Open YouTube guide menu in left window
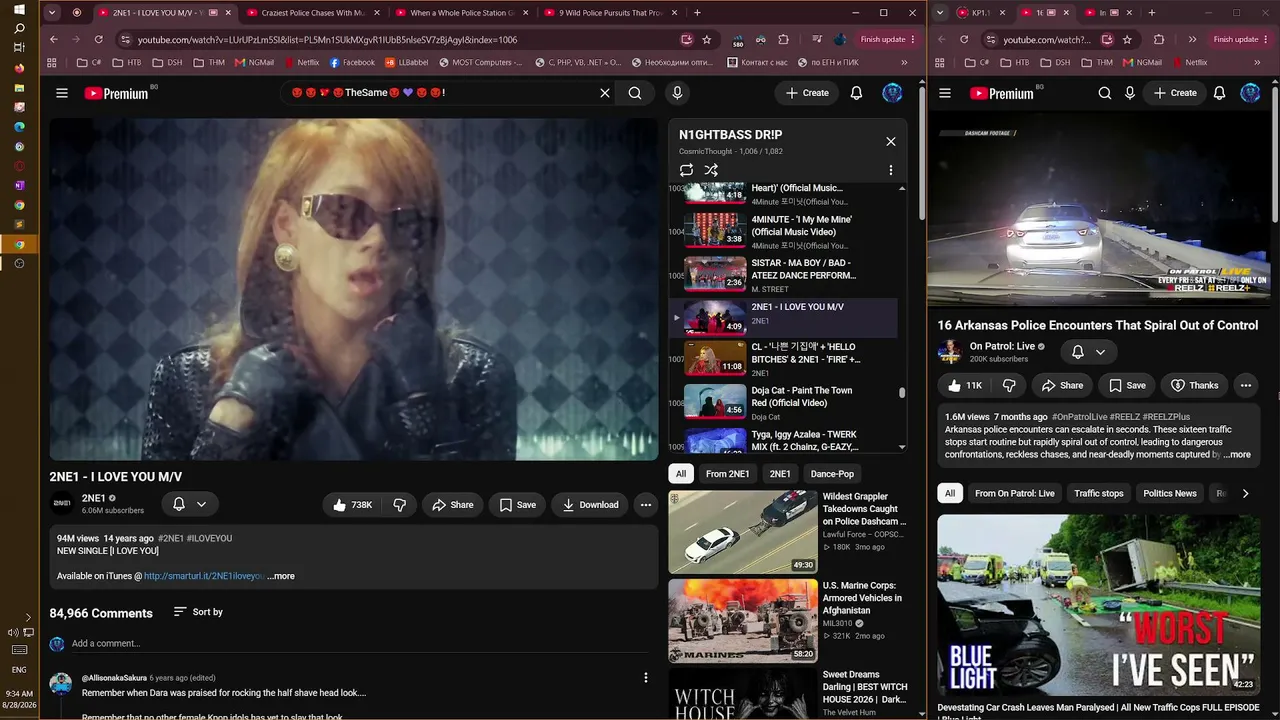This screenshot has width=1280, height=720. tap(62, 93)
